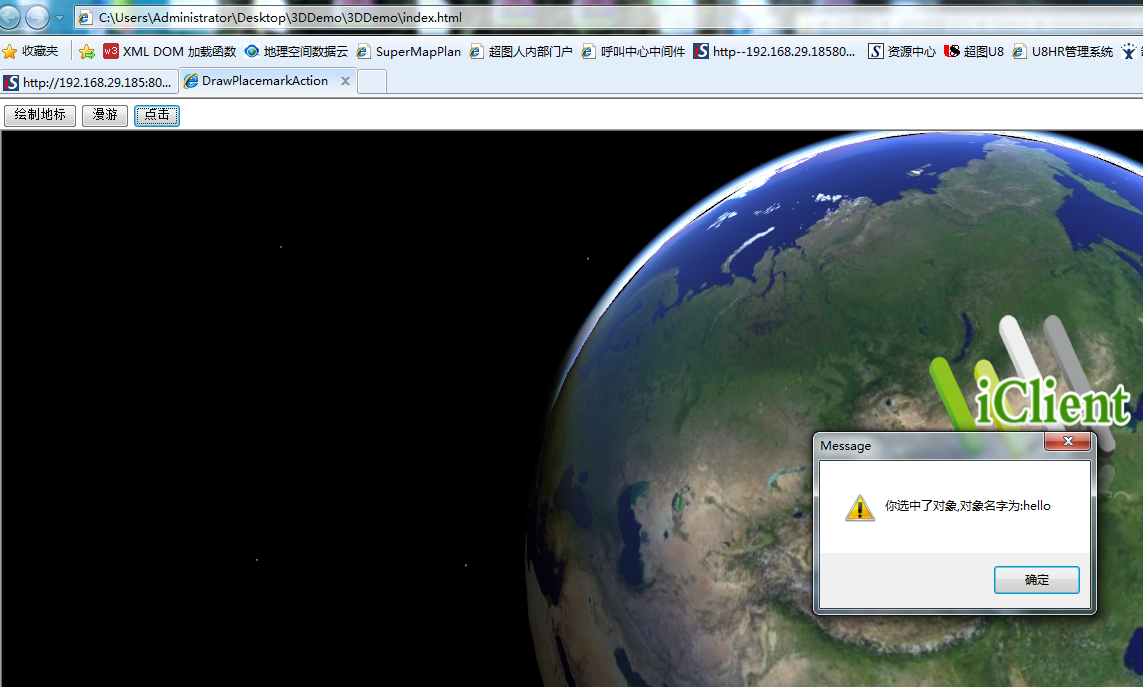The width and height of the screenshot is (1143, 687).
Task: Open the 资源中心 bookmark
Action: pos(902,51)
